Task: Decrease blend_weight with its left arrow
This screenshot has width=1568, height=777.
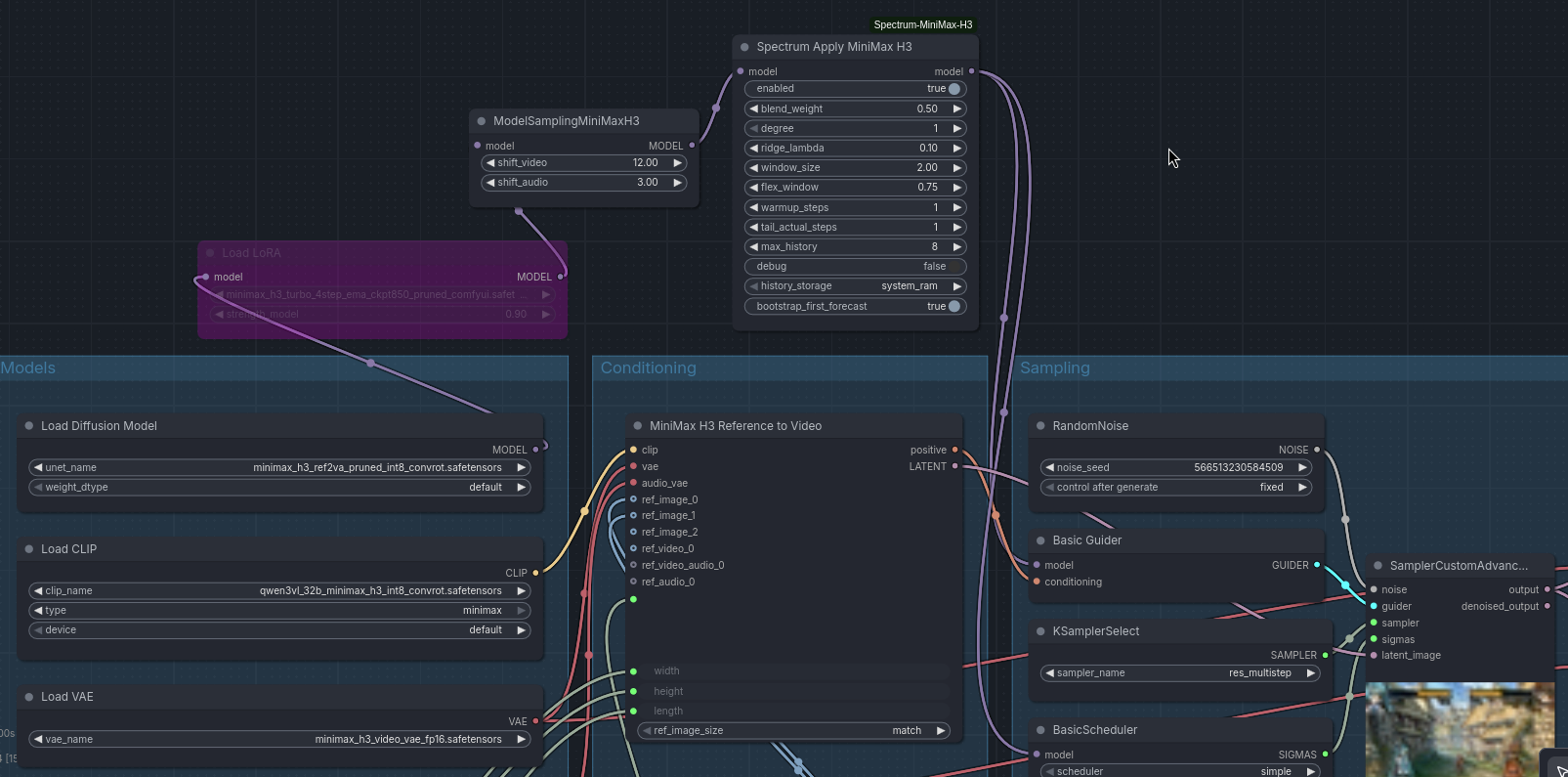Action: click(754, 109)
